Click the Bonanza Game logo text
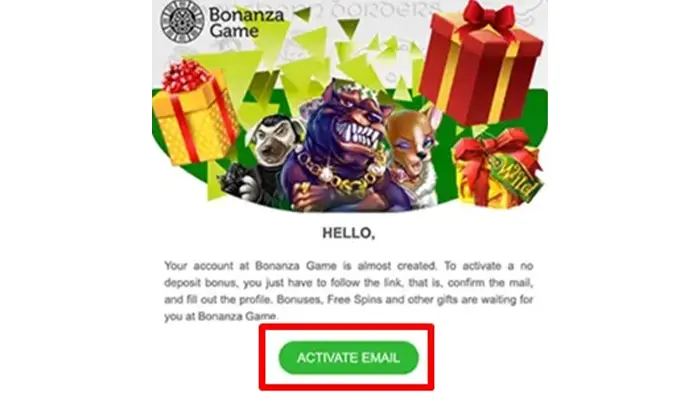This screenshot has height=400, width=700. (246, 23)
